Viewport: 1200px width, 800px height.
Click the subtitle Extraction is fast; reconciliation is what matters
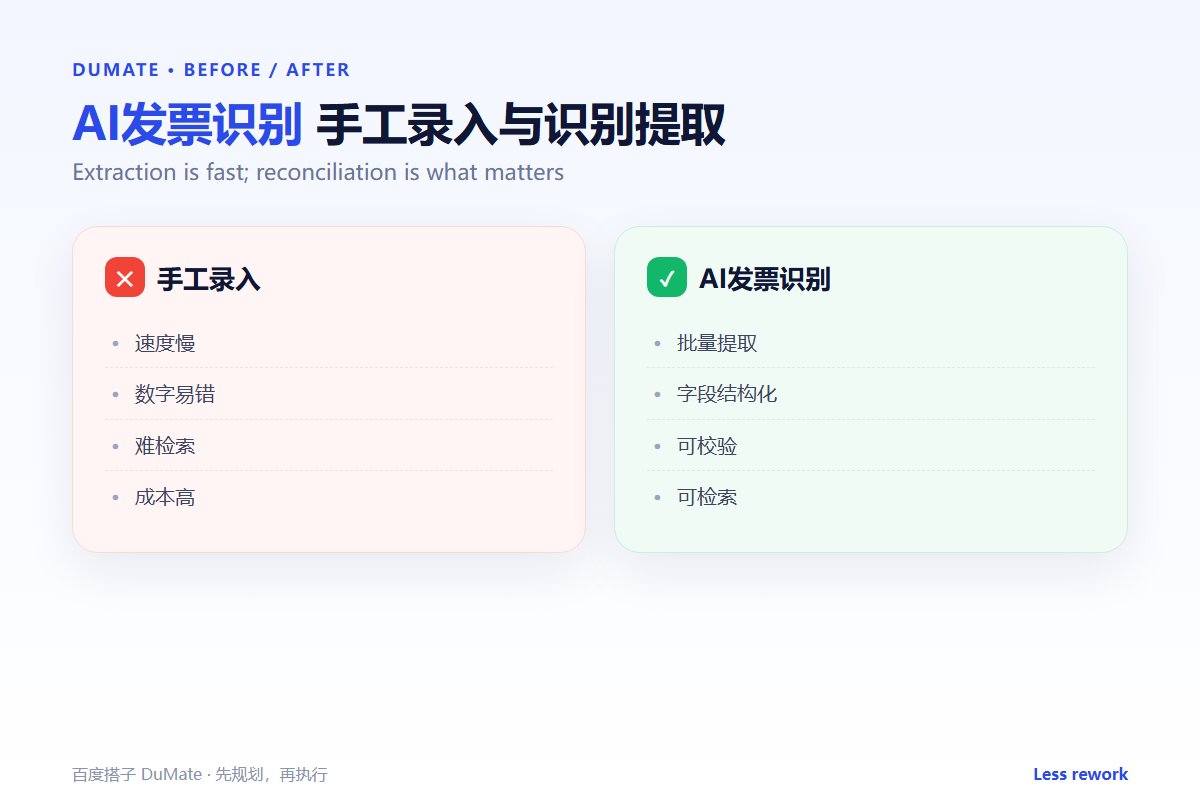318,172
